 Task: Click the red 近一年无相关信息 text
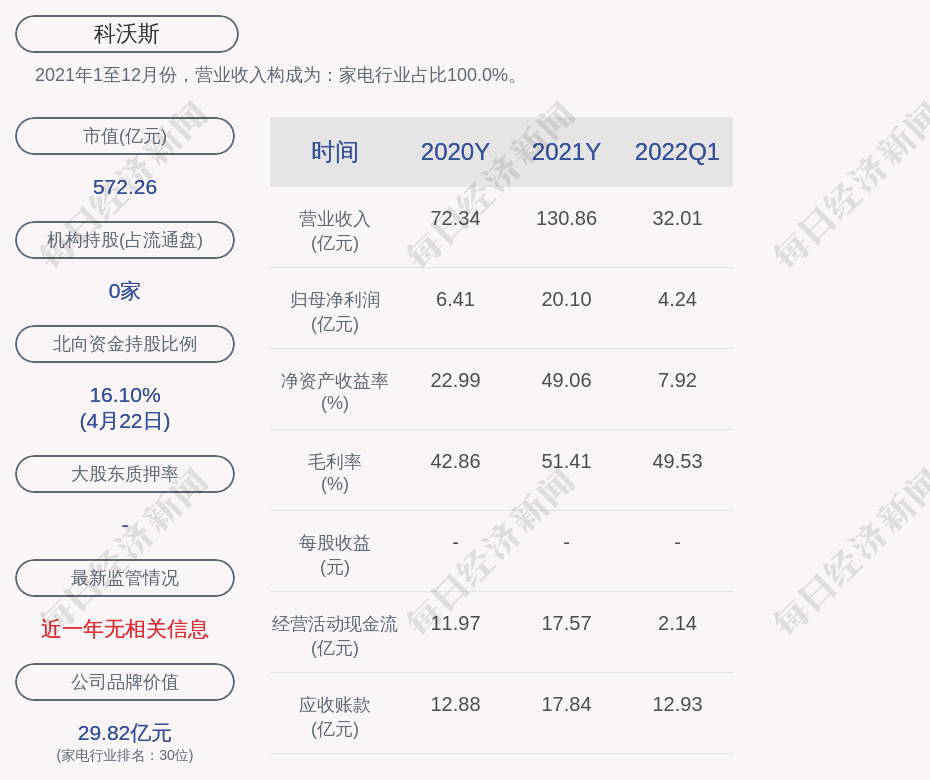point(125,629)
